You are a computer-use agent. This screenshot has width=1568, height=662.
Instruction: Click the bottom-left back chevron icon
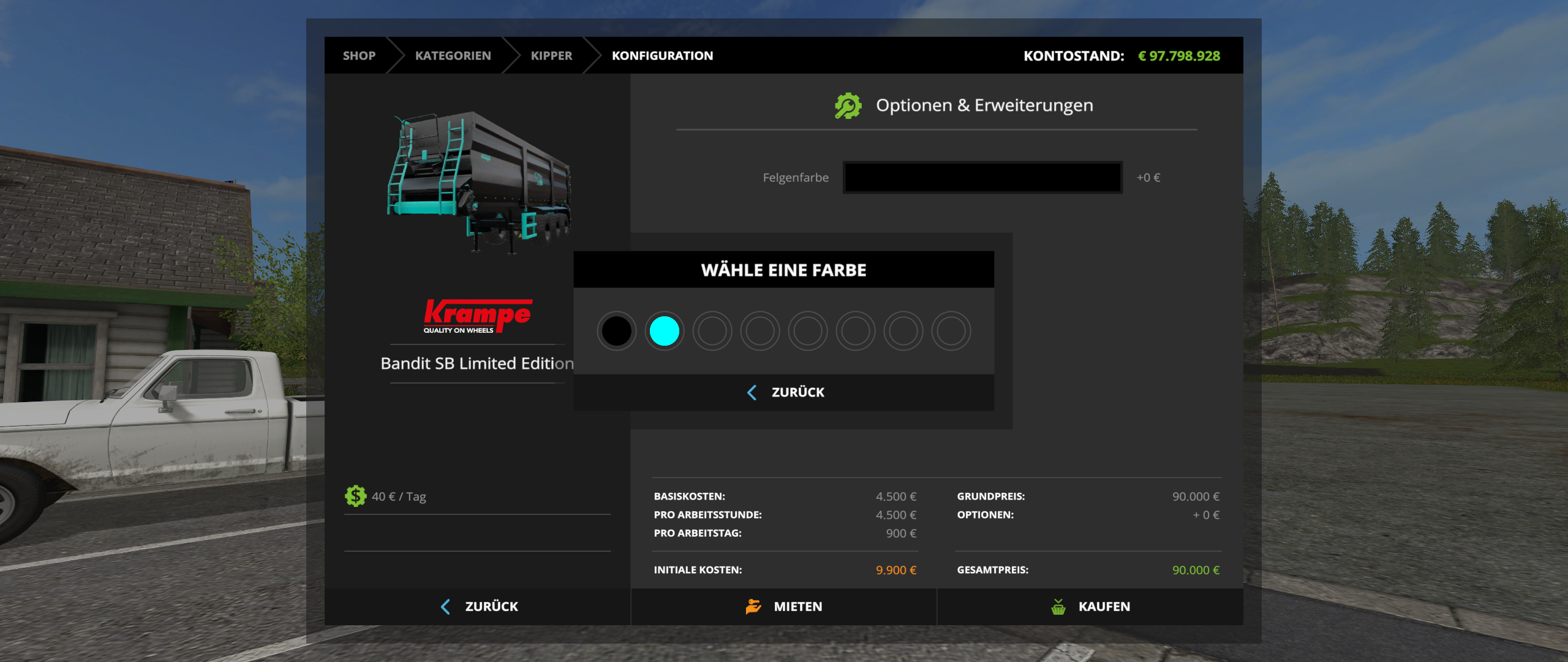click(x=445, y=607)
